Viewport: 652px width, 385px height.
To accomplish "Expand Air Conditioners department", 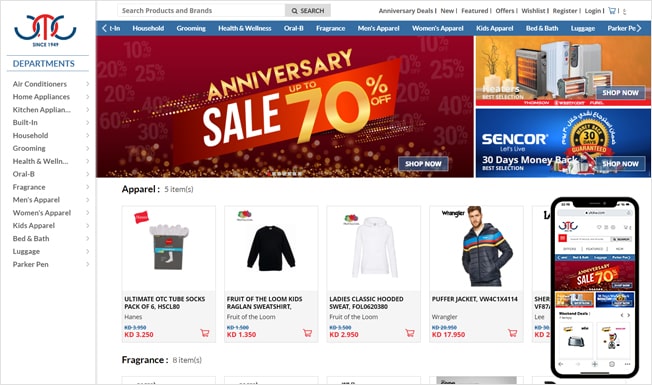I will [x=87, y=84].
